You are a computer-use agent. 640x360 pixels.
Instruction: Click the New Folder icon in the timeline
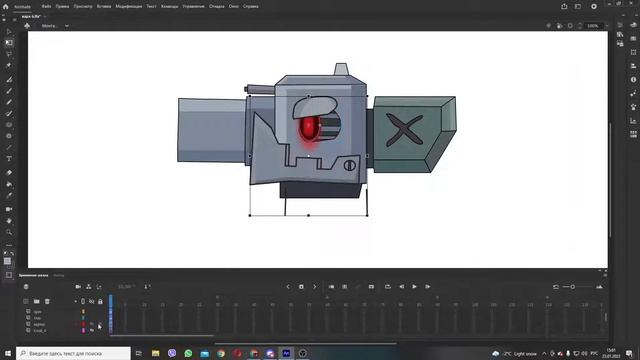click(x=36, y=301)
